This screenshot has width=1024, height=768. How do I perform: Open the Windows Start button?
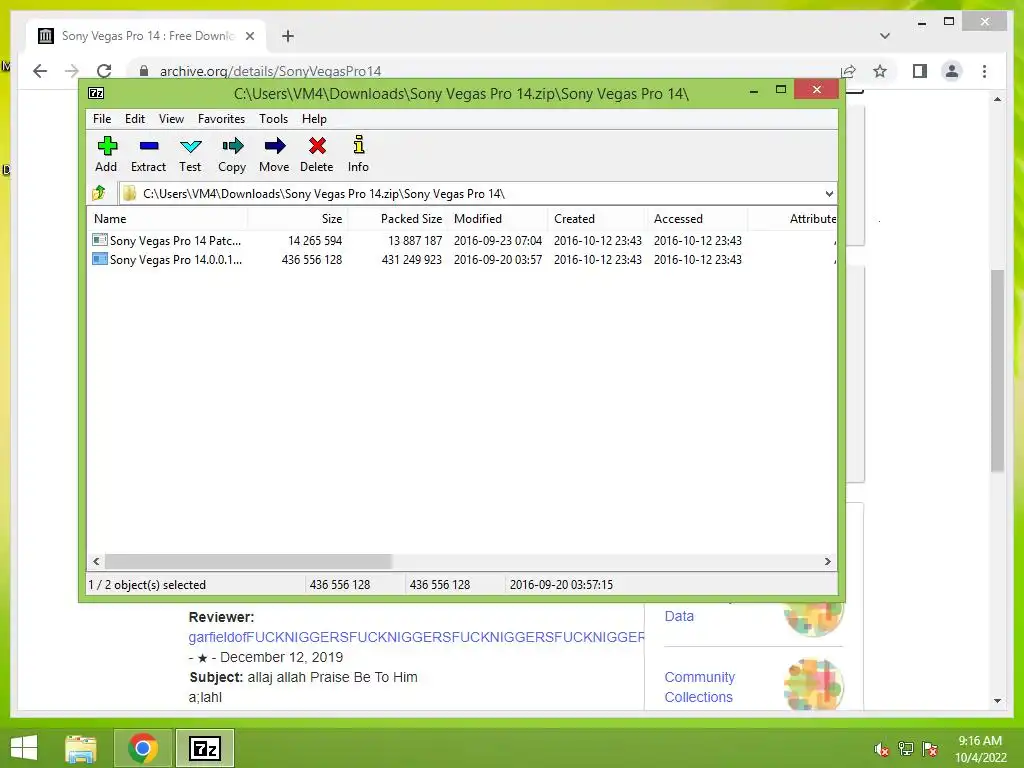(24, 748)
